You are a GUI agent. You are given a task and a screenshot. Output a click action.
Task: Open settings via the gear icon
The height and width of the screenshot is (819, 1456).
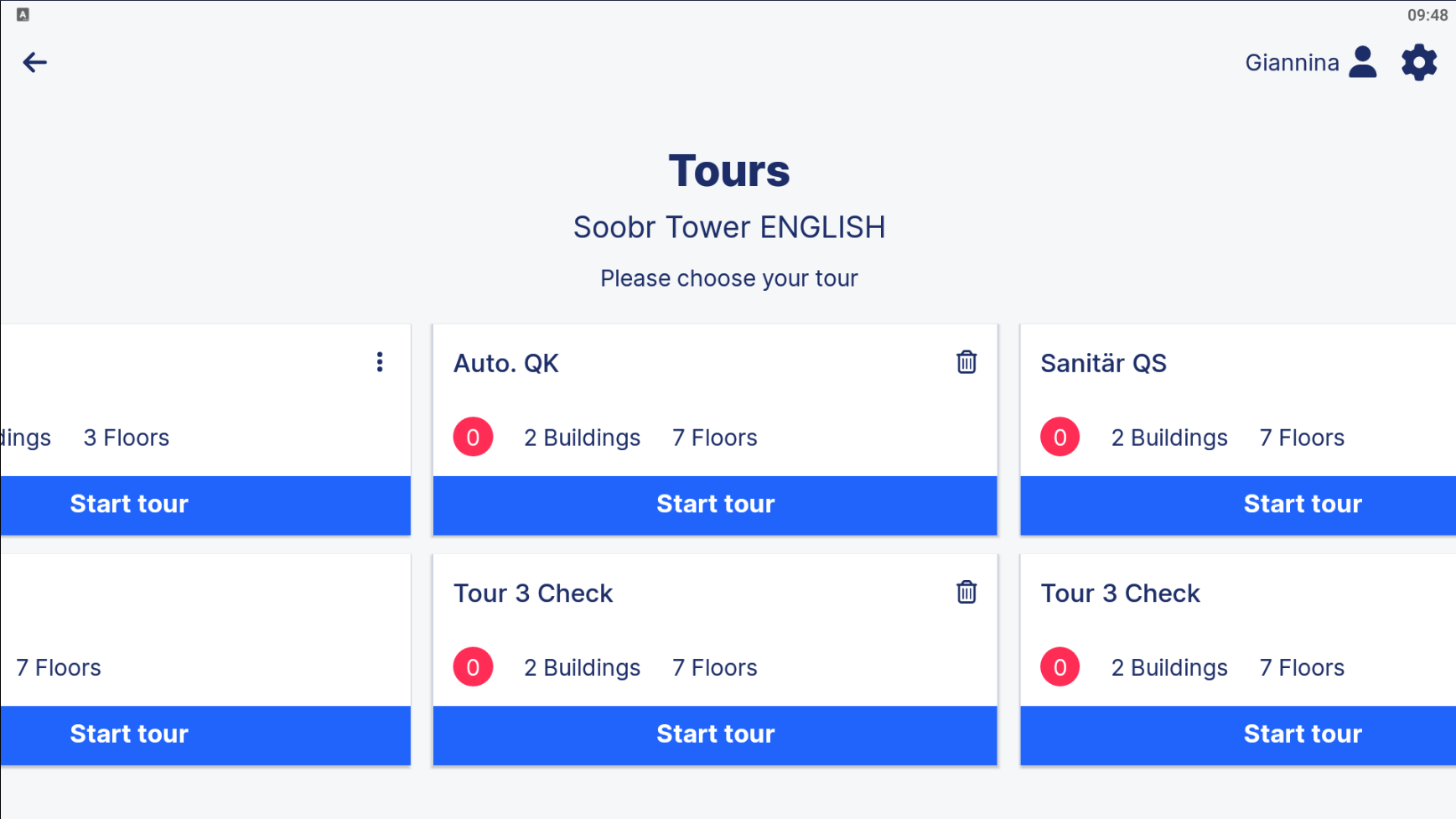[x=1419, y=63]
